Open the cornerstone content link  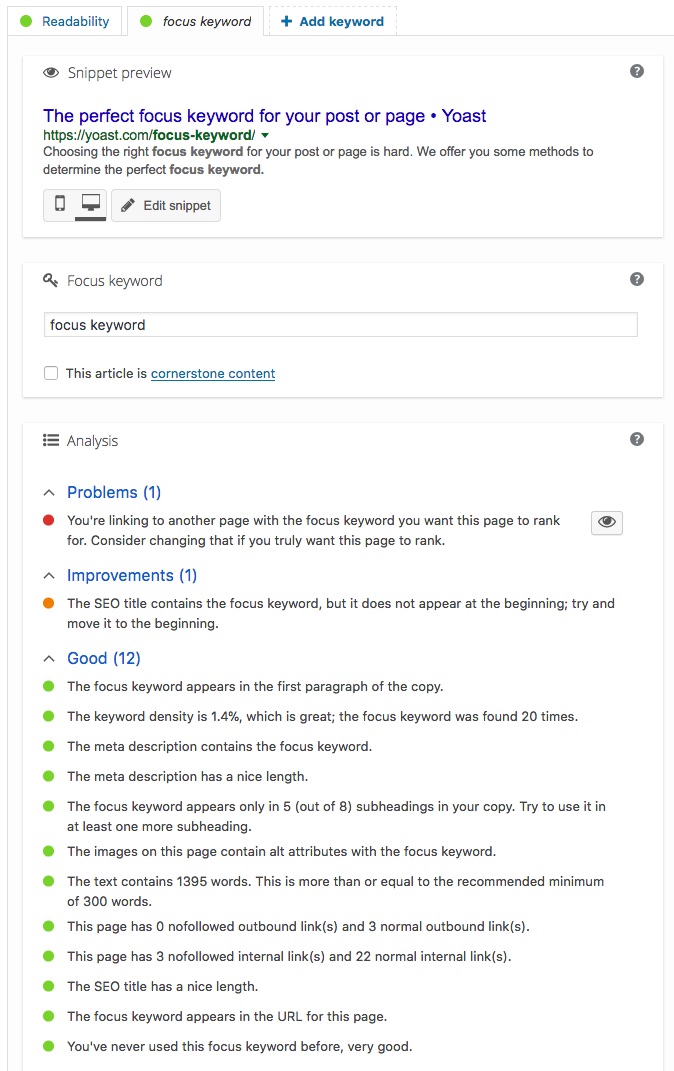213,374
